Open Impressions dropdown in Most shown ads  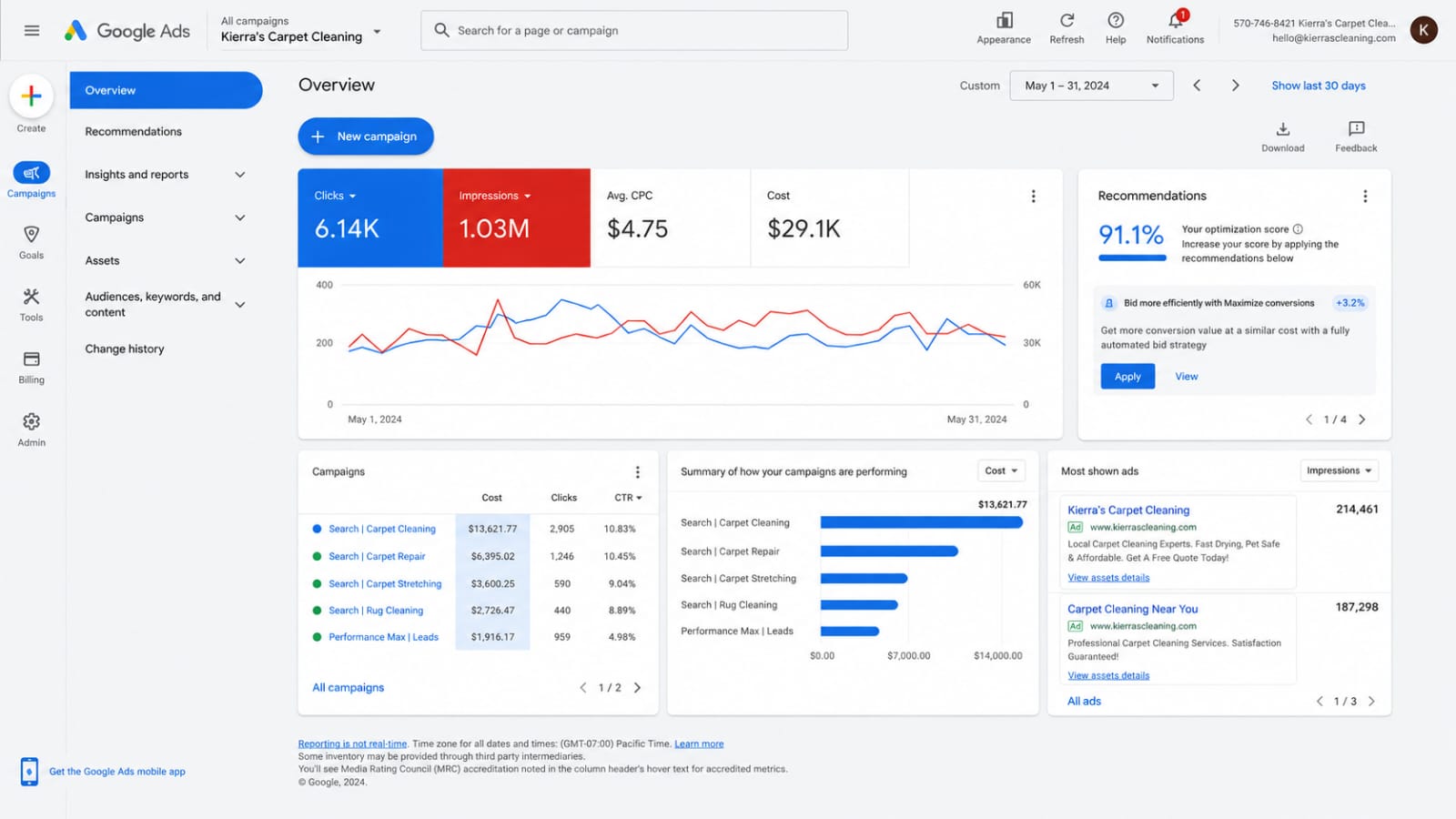coord(1340,471)
